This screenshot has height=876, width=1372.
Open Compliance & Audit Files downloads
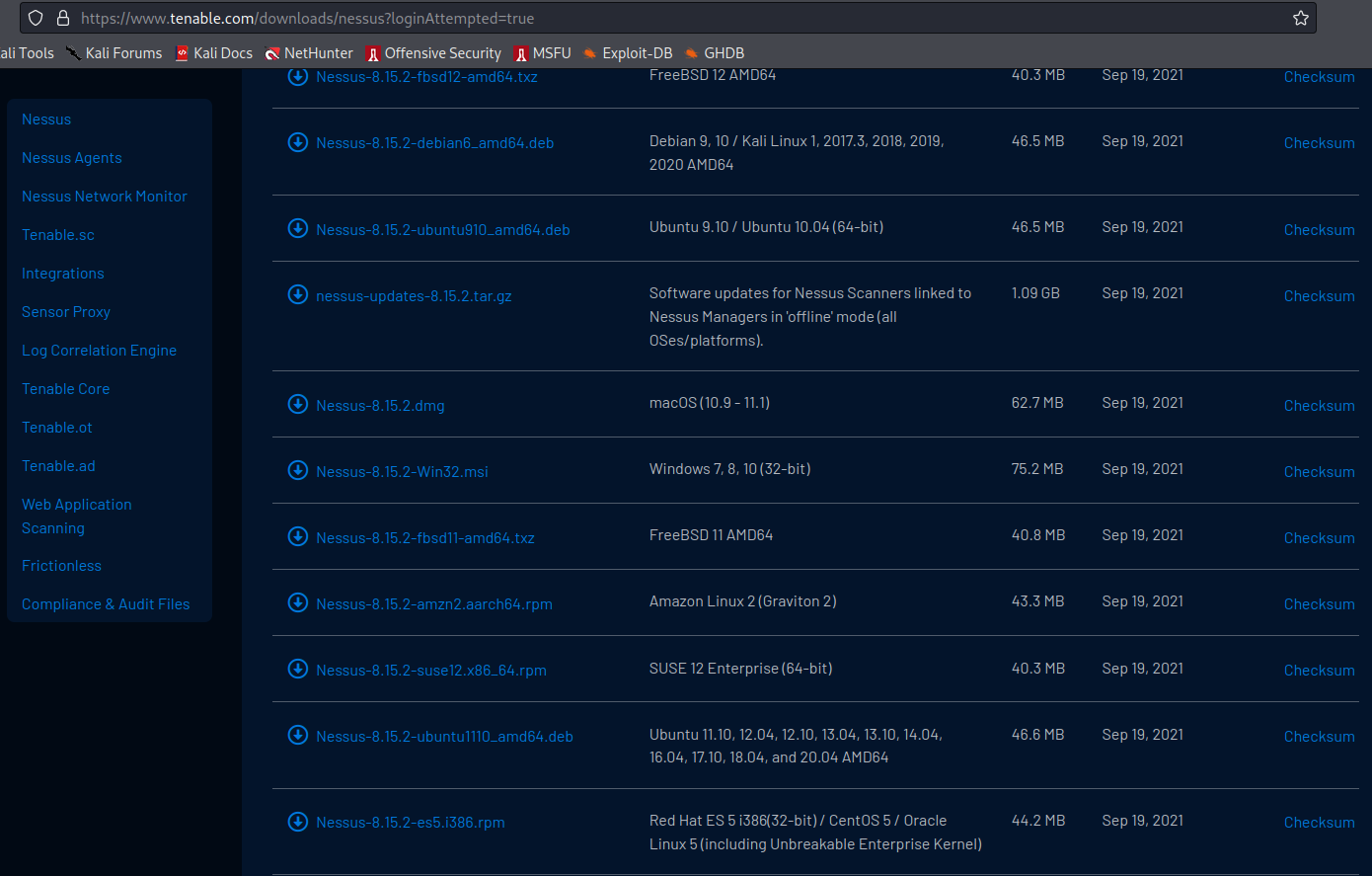[x=106, y=604]
